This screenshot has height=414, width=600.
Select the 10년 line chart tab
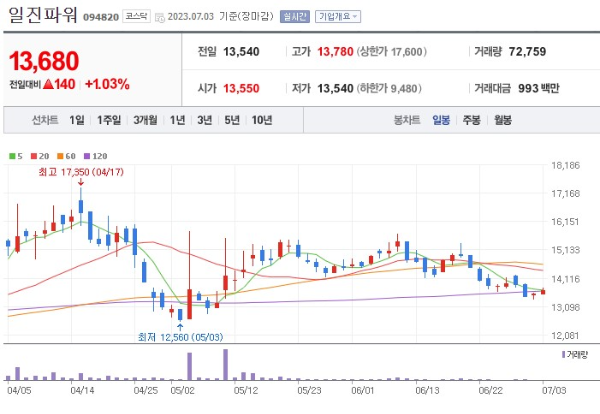[262, 120]
